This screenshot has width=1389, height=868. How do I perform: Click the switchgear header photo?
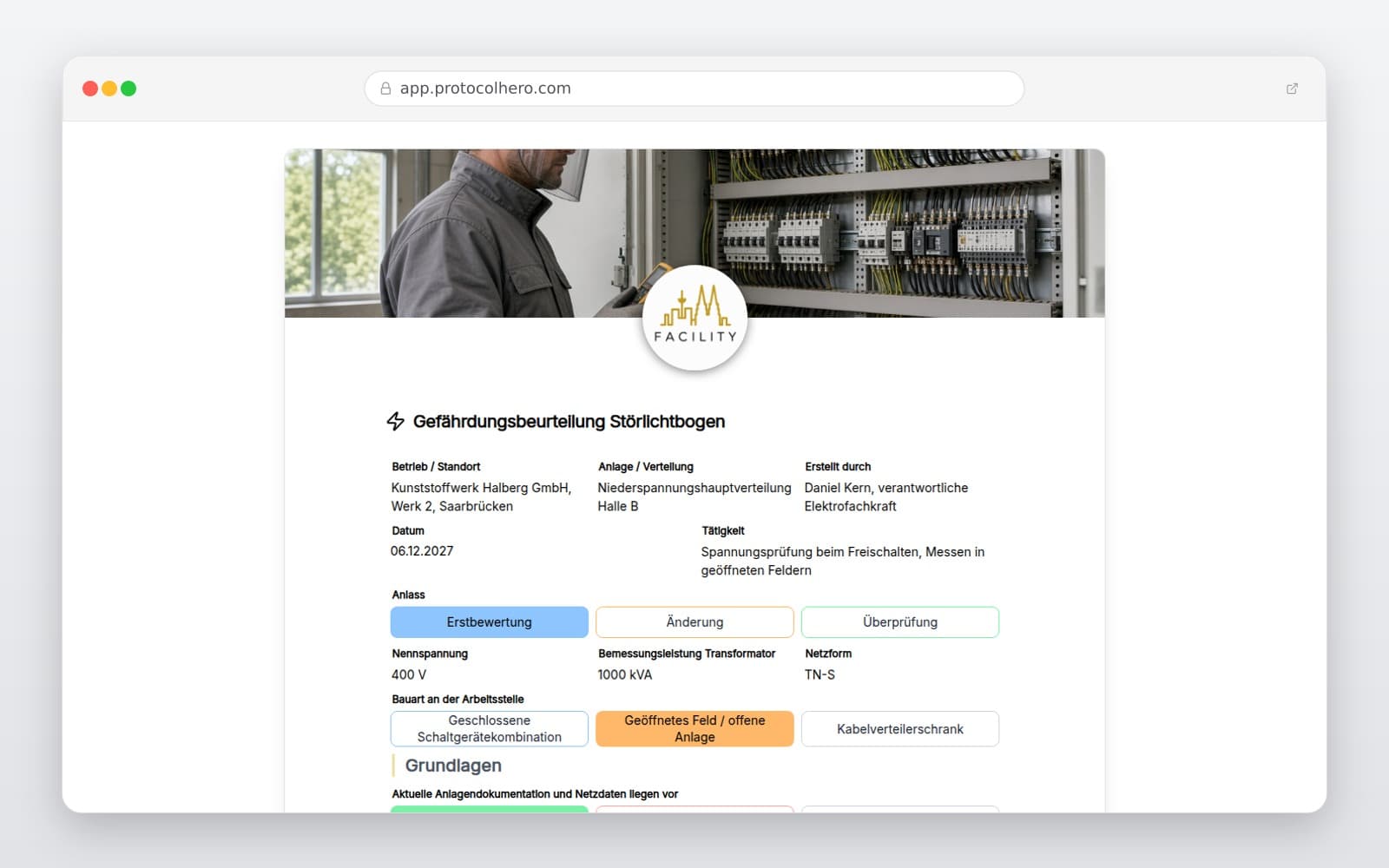pyautogui.click(x=694, y=233)
